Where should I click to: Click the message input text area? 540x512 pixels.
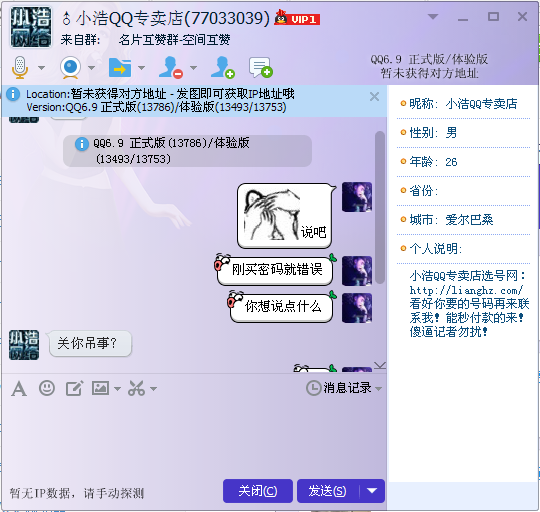click(x=194, y=437)
